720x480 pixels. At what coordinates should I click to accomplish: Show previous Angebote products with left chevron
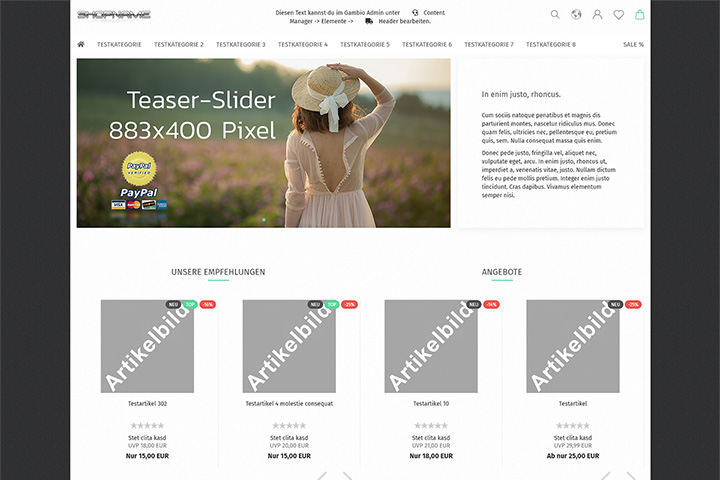click(606, 476)
